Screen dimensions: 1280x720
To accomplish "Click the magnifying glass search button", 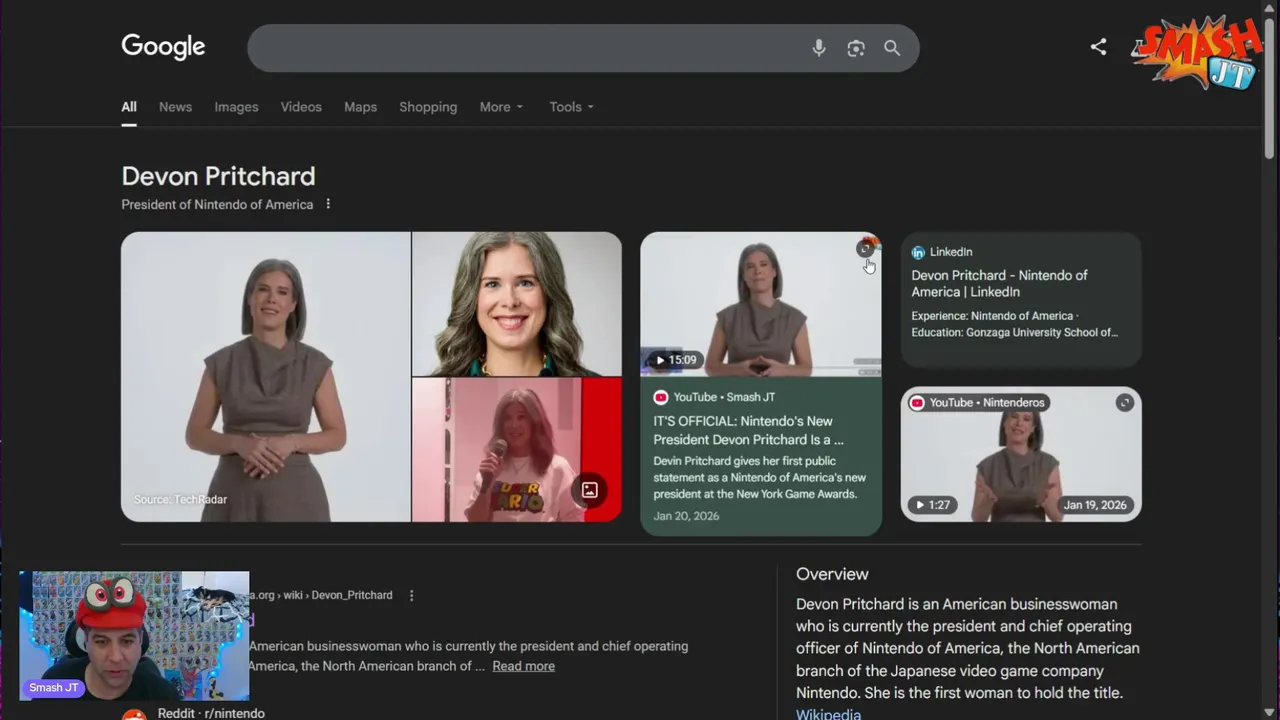I will [892, 48].
